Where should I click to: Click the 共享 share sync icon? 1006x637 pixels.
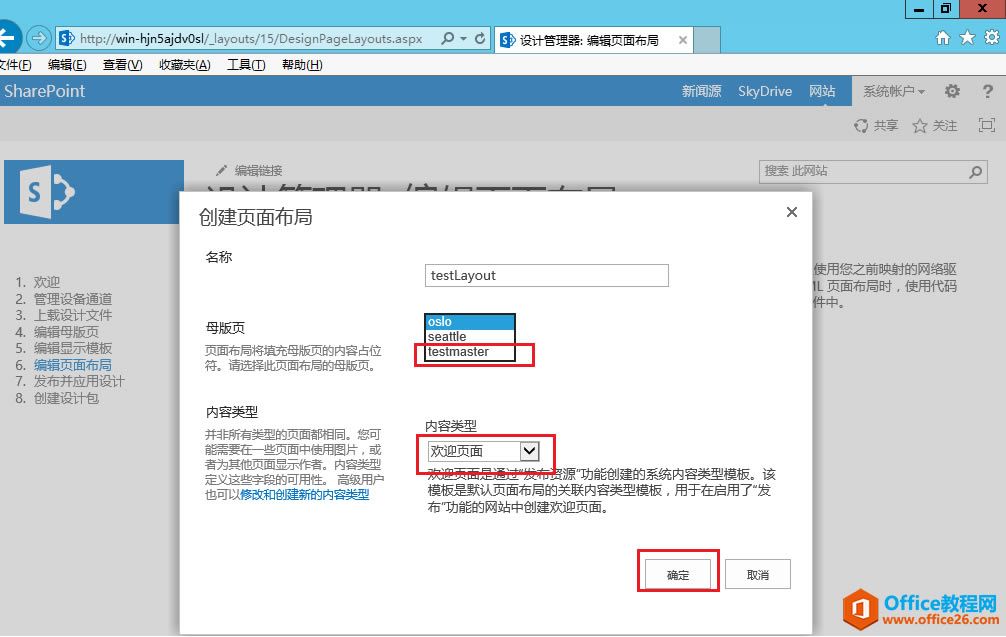[x=863, y=125]
